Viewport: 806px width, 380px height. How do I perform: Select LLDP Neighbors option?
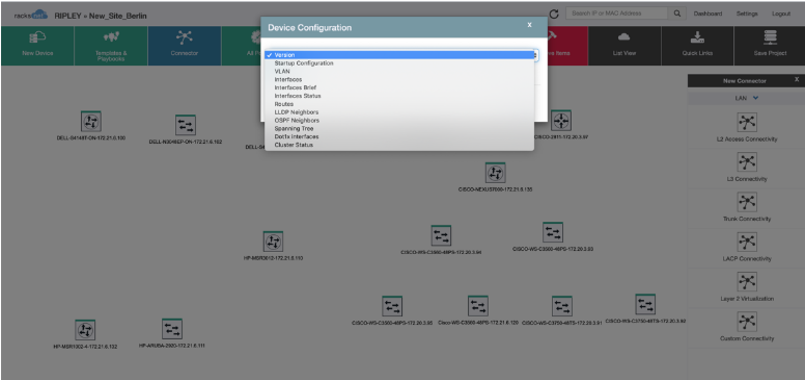399,112
